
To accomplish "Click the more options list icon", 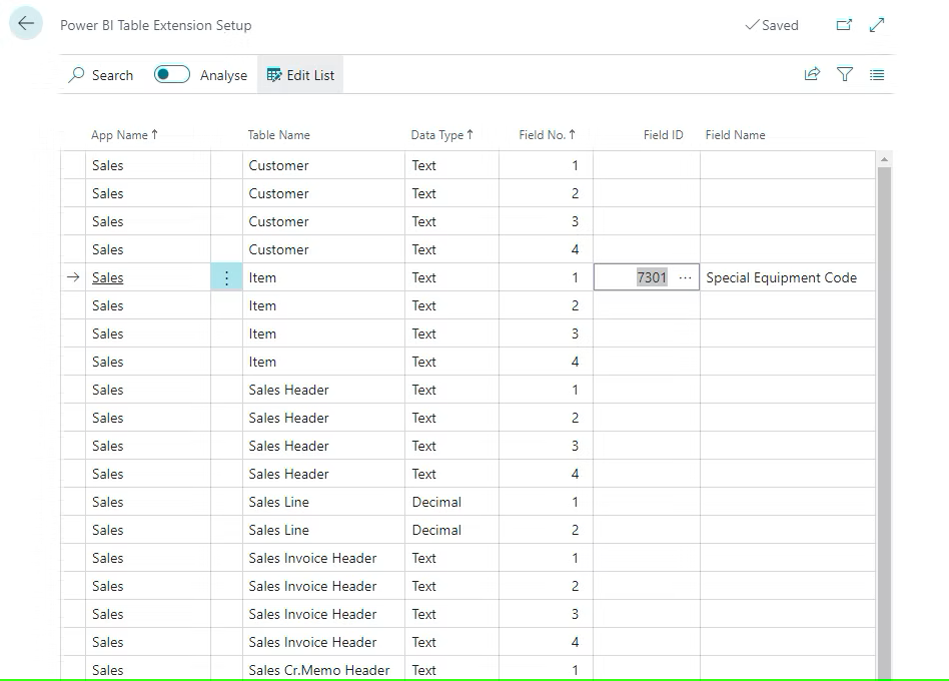I will tap(877, 74).
